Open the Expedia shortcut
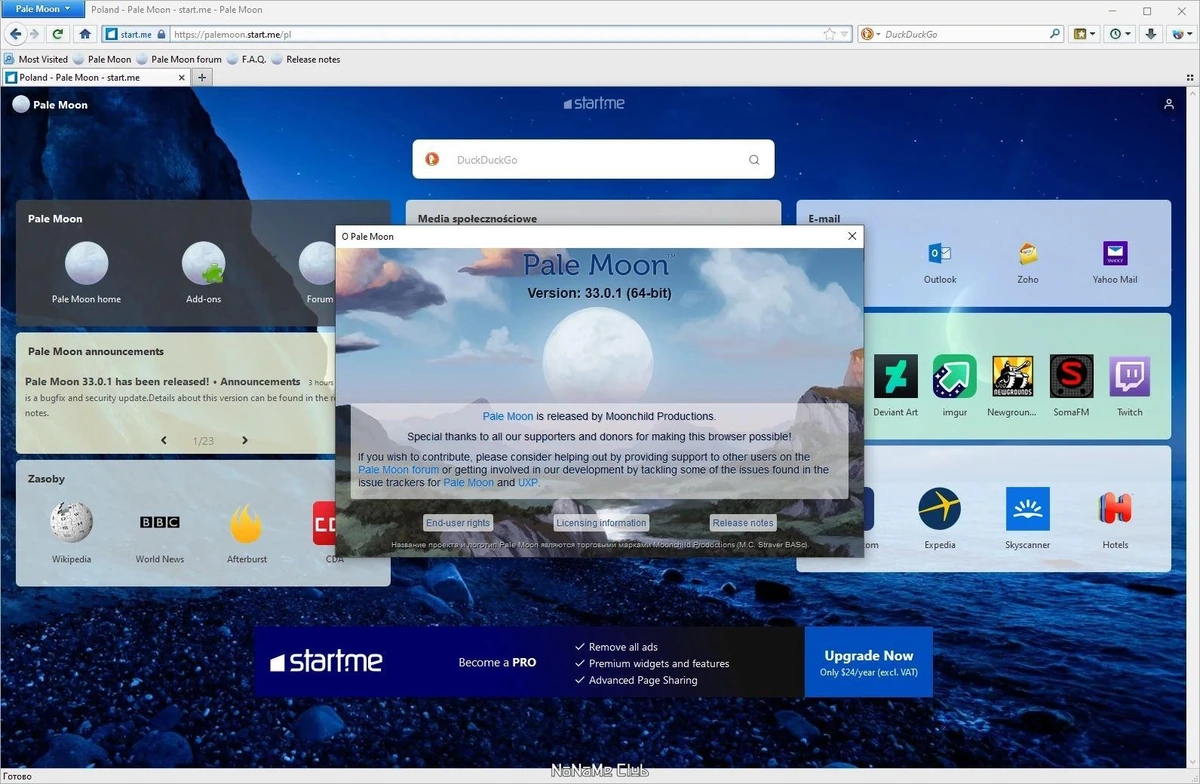The image size is (1200, 784). [940, 518]
